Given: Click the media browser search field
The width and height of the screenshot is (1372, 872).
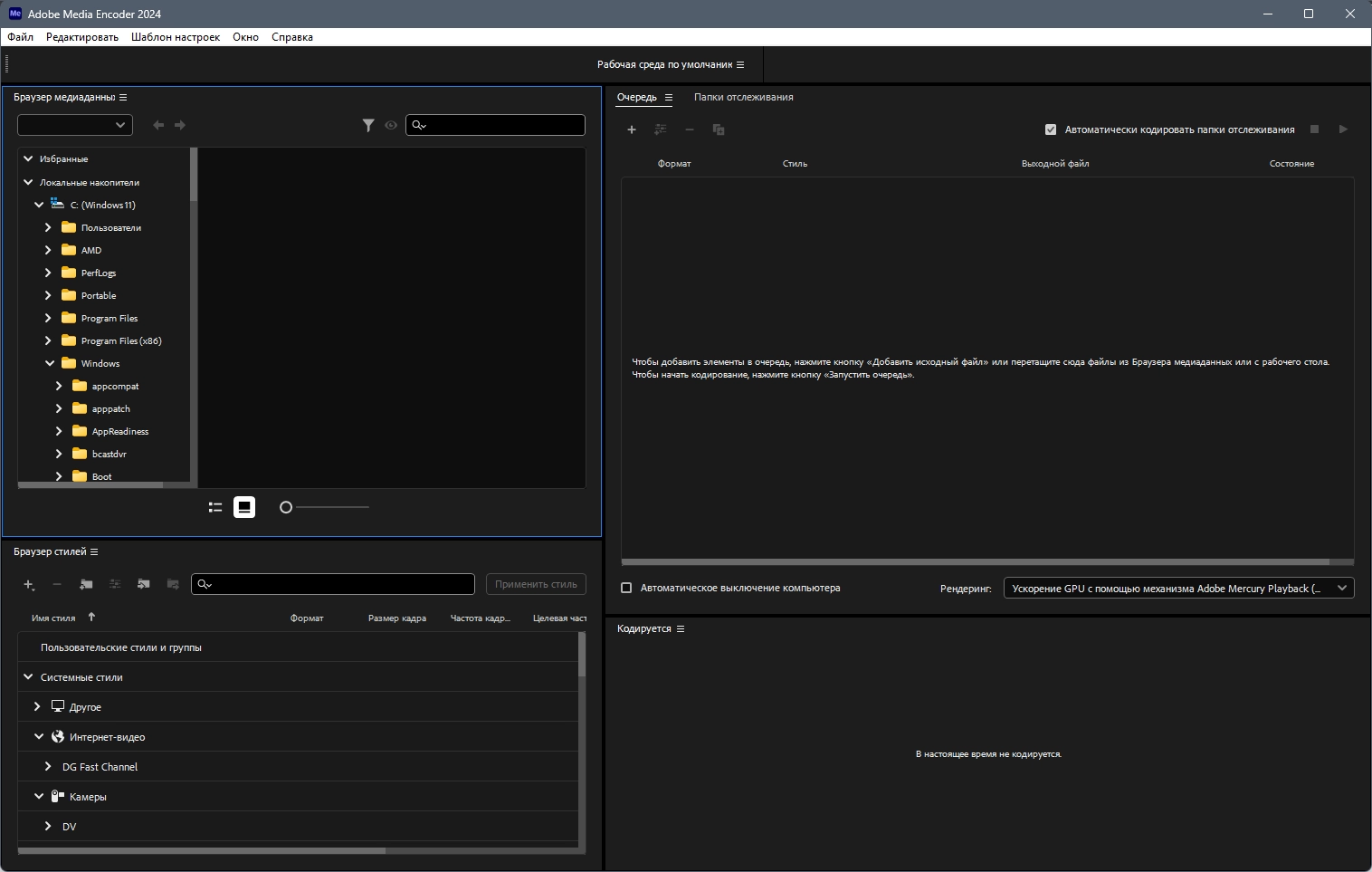Looking at the screenshot, I should point(495,125).
